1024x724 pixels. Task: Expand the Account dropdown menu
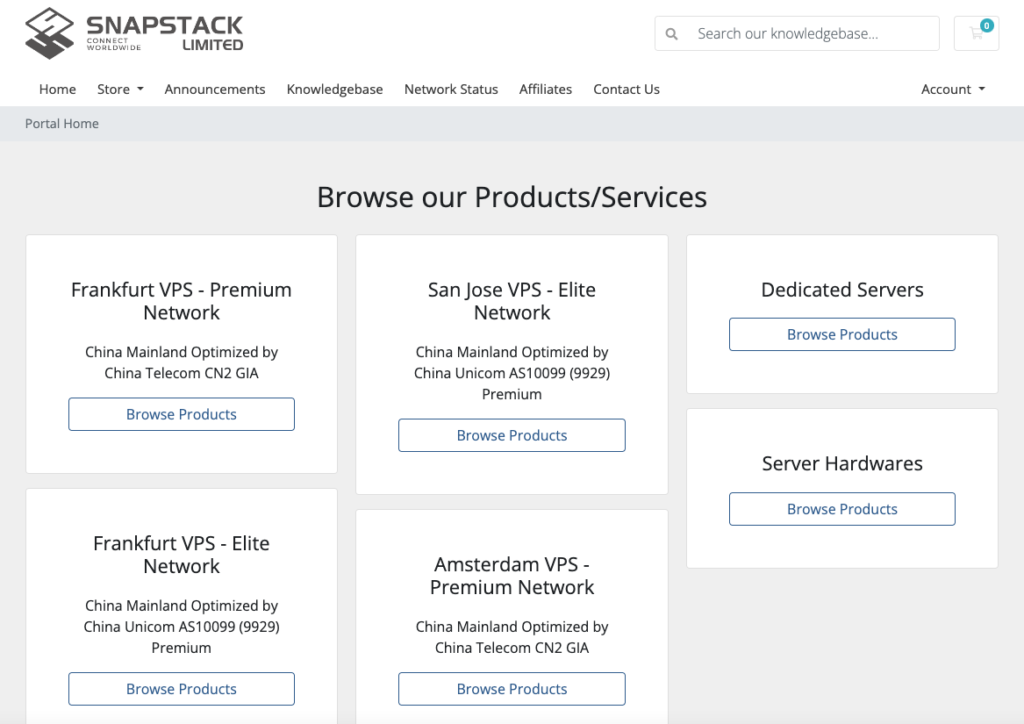(x=952, y=89)
